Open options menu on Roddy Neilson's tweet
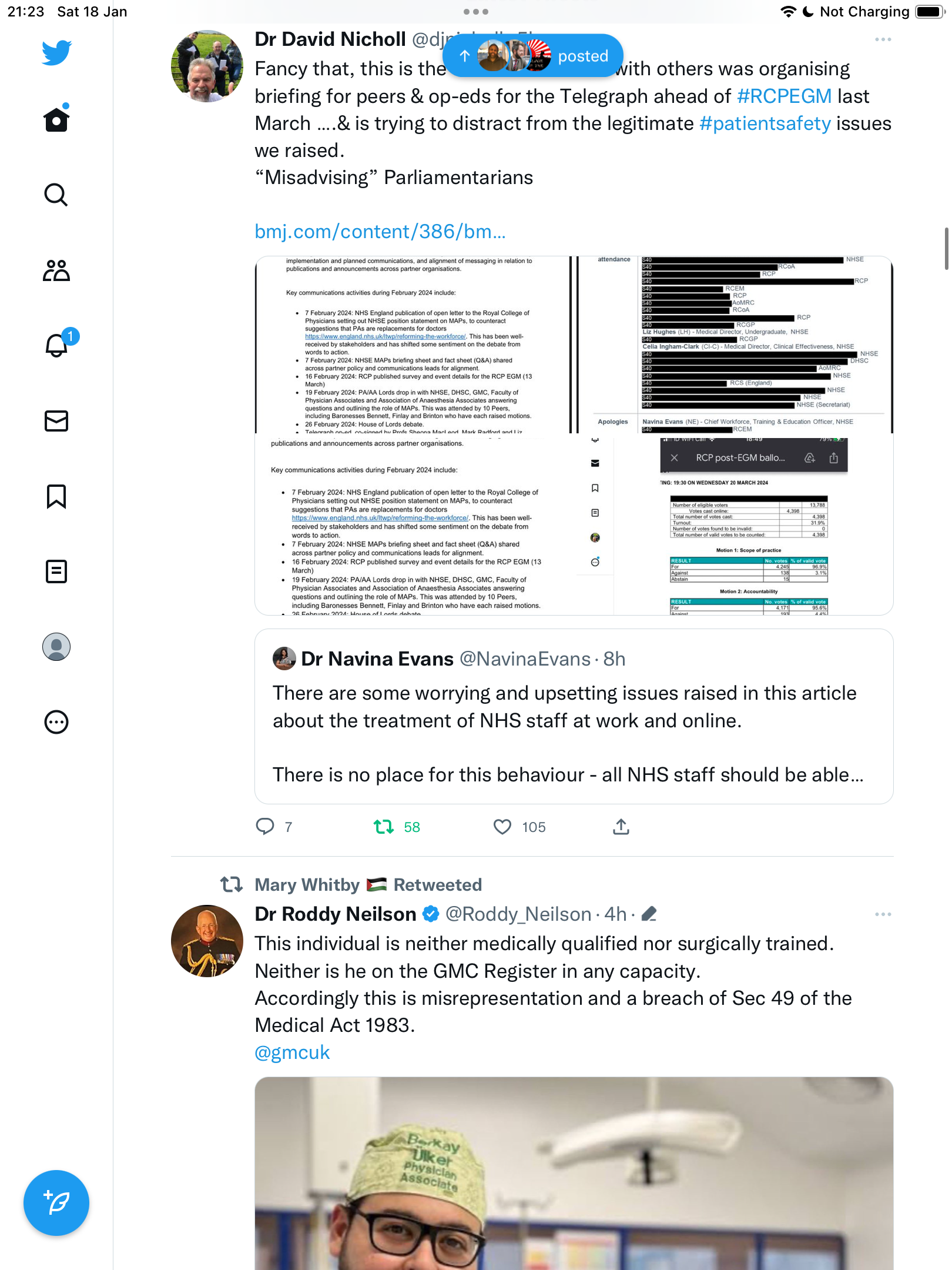The width and height of the screenshot is (952, 1270). point(883,914)
